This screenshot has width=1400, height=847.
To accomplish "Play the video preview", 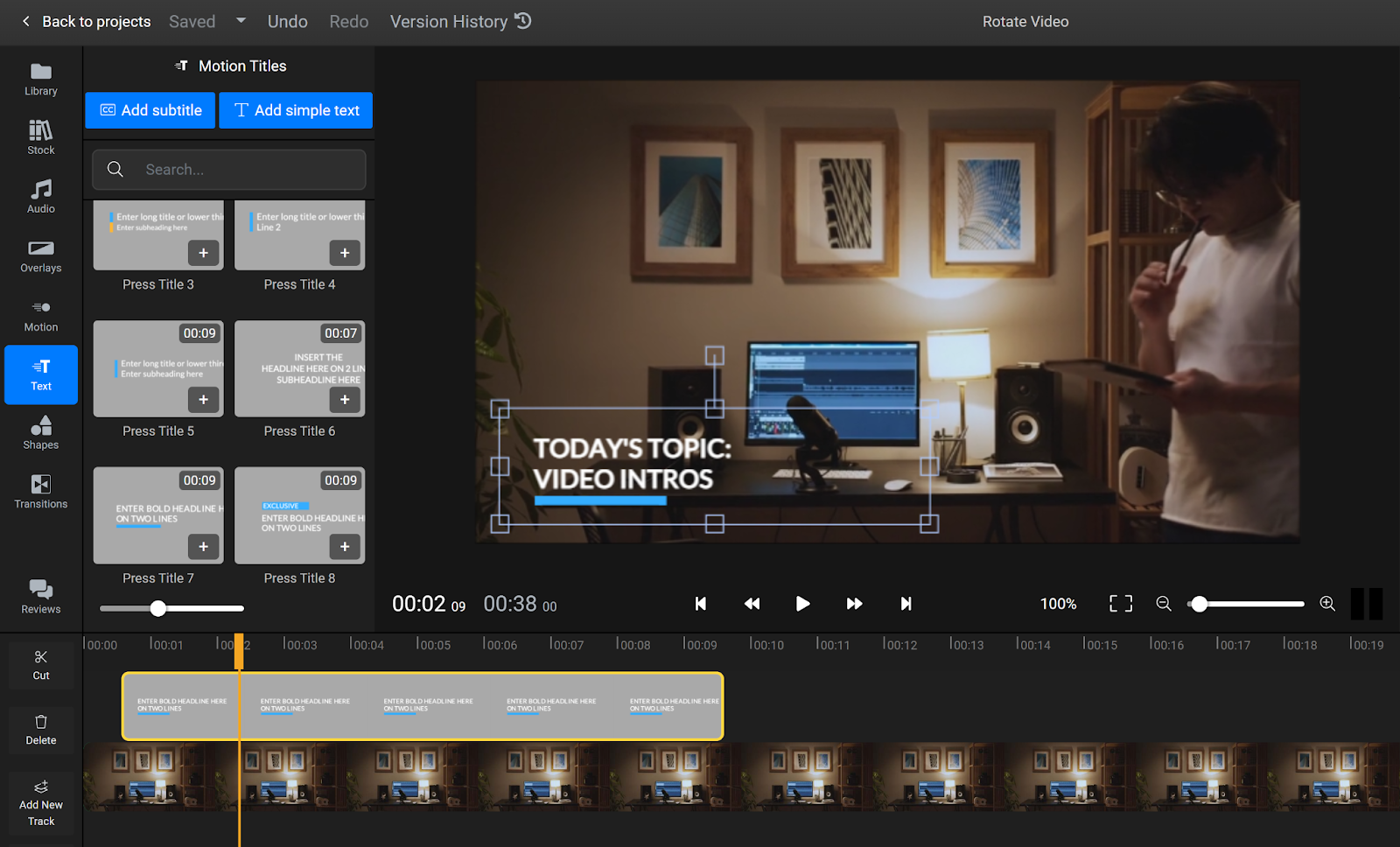I will click(x=802, y=604).
